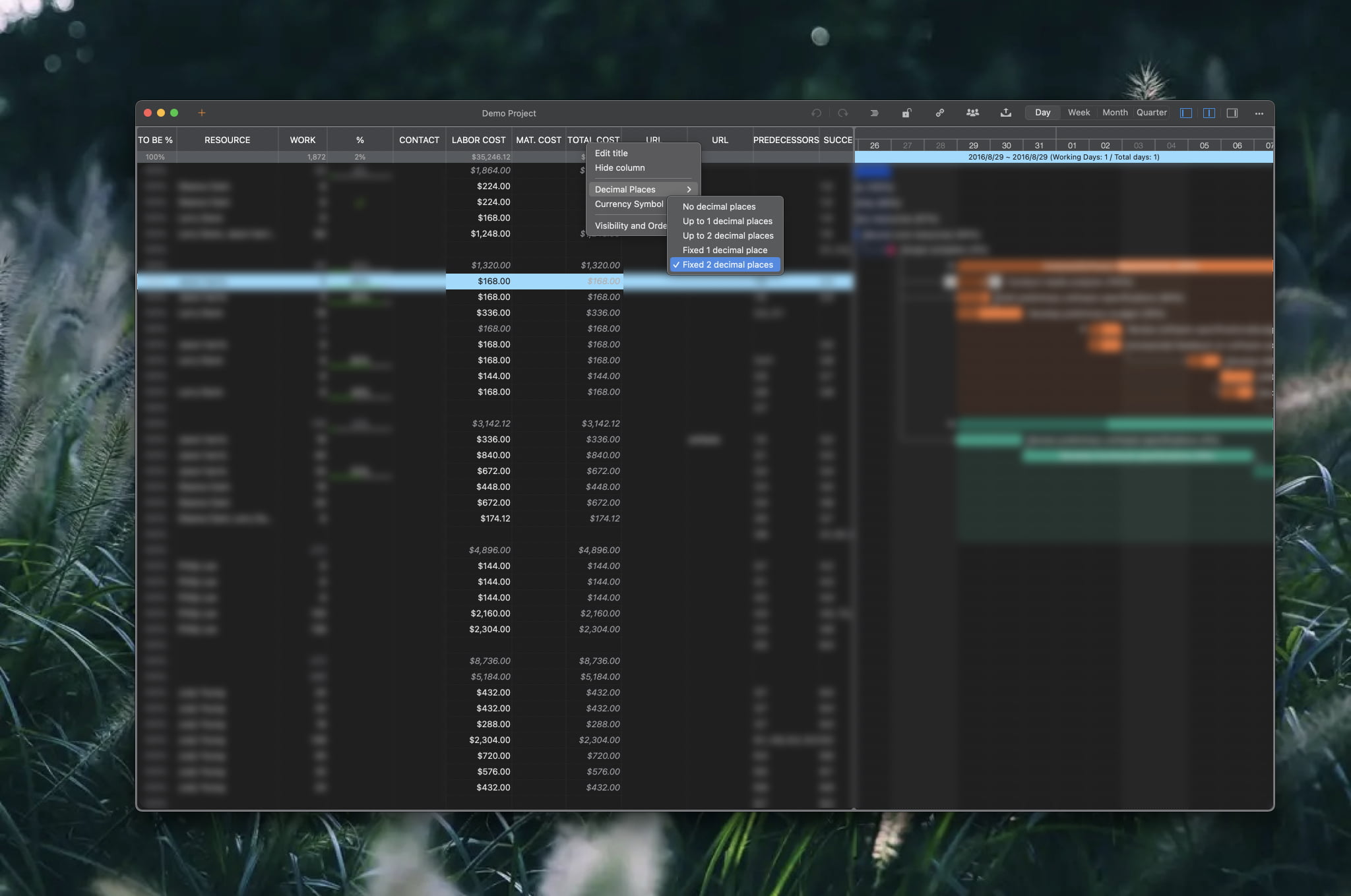1351x896 pixels.
Task: Switch timeline scale to Quarter
Action: pos(1151,113)
